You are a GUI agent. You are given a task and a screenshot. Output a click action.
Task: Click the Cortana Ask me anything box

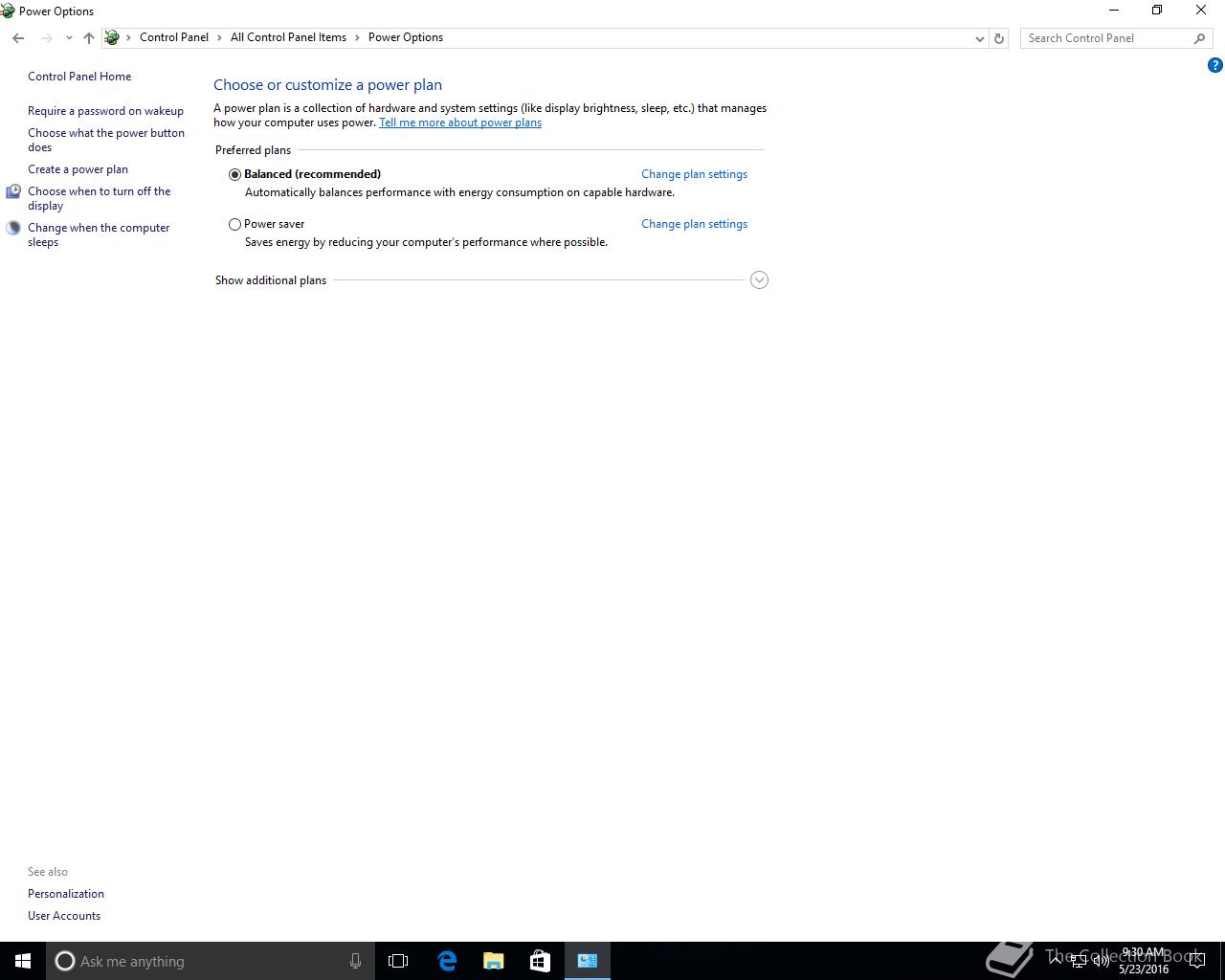210,961
